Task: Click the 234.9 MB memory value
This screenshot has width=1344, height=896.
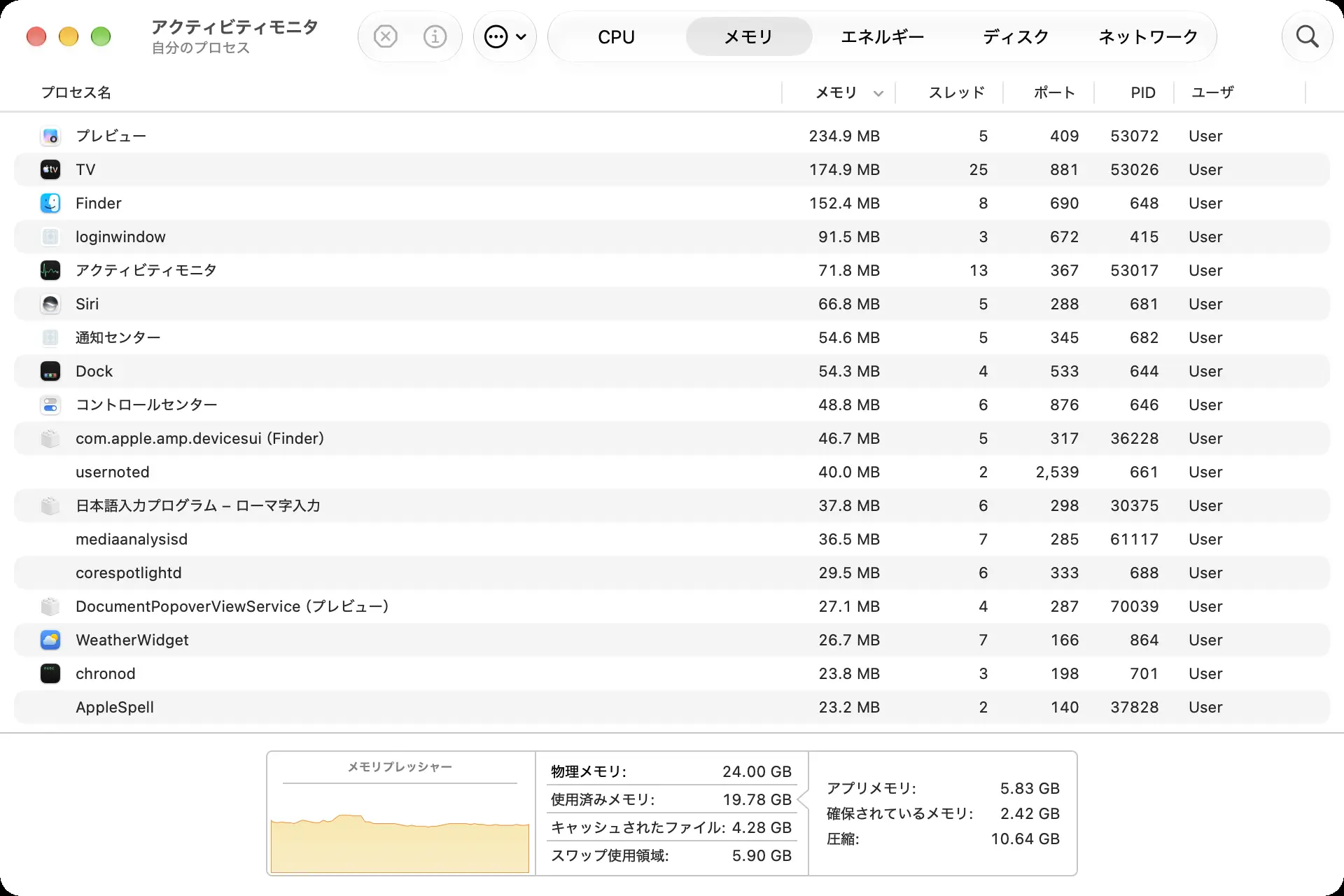Action: coord(844,136)
